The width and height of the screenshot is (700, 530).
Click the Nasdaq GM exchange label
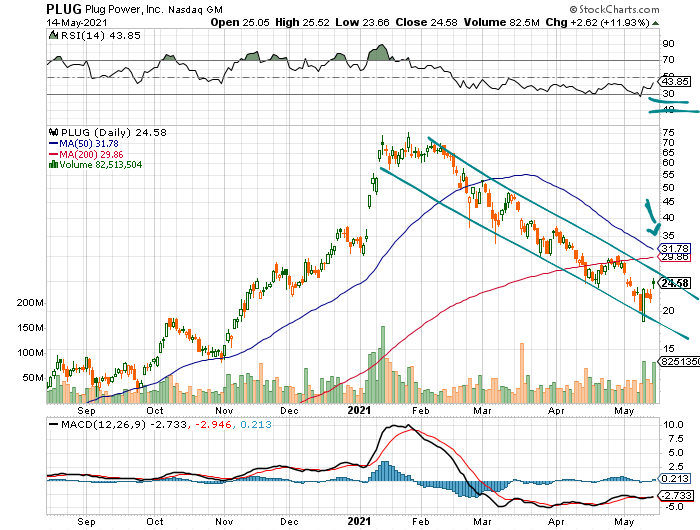(195, 10)
